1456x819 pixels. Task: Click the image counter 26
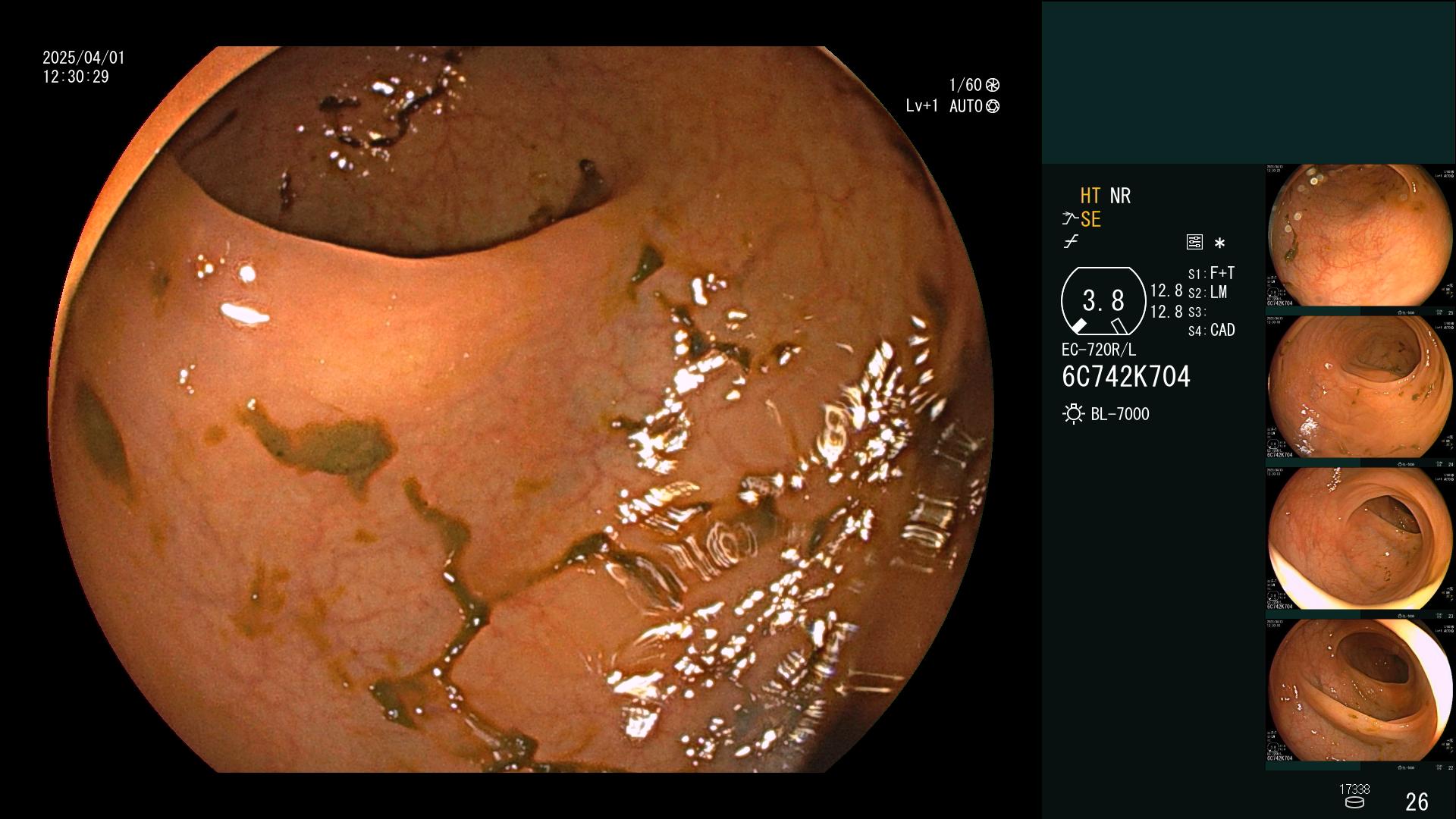[1417, 802]
